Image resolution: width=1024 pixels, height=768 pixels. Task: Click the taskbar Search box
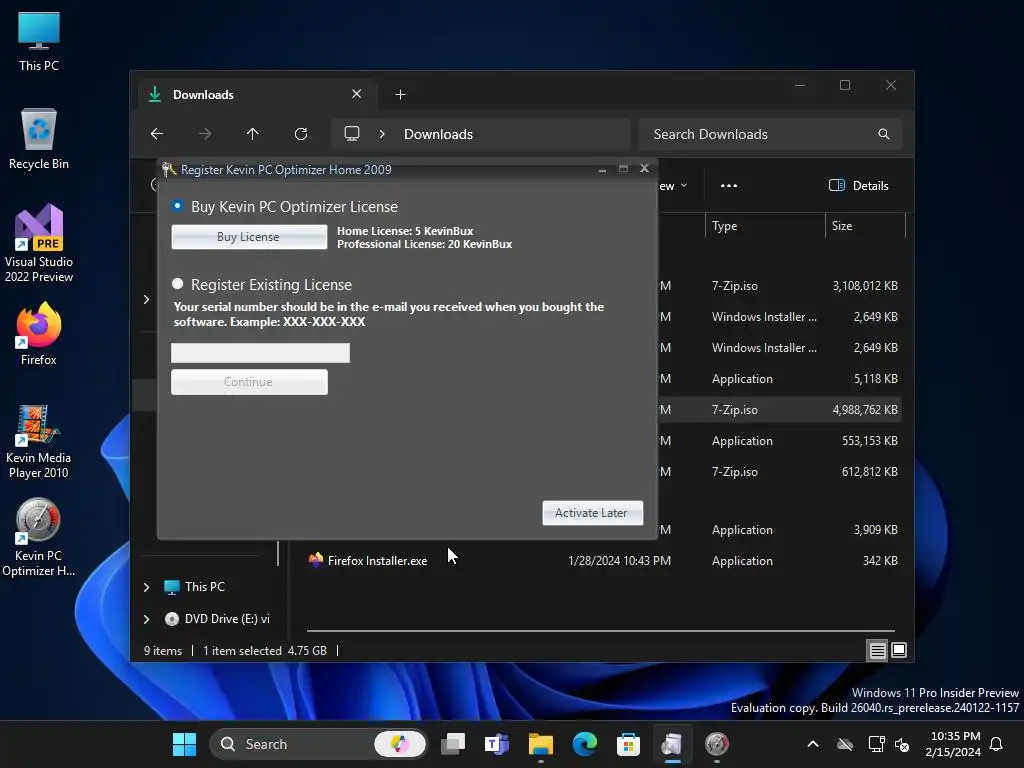click(318, 744)
